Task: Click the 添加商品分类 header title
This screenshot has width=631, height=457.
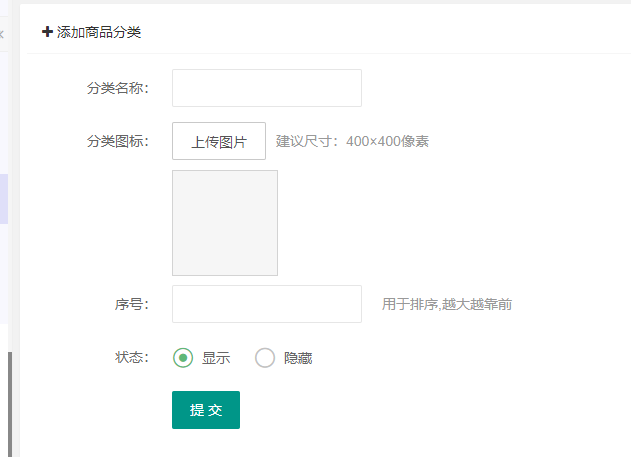Action: pyautogui.click(x=98, y=32)
